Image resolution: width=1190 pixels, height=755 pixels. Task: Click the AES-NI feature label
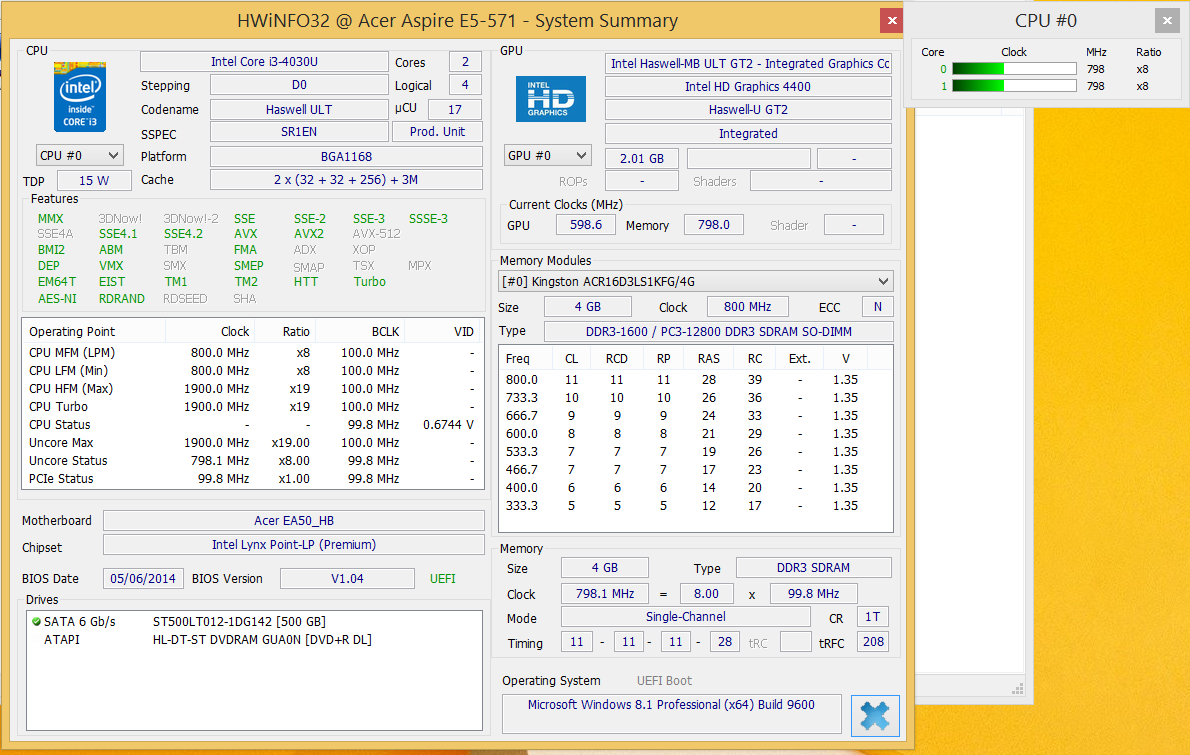coord(57,298)
